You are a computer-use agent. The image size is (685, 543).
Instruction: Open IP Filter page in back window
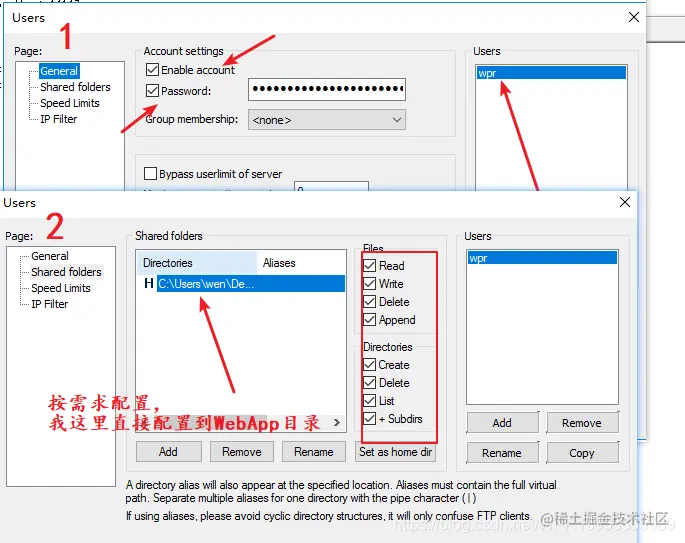coord(59,119)
